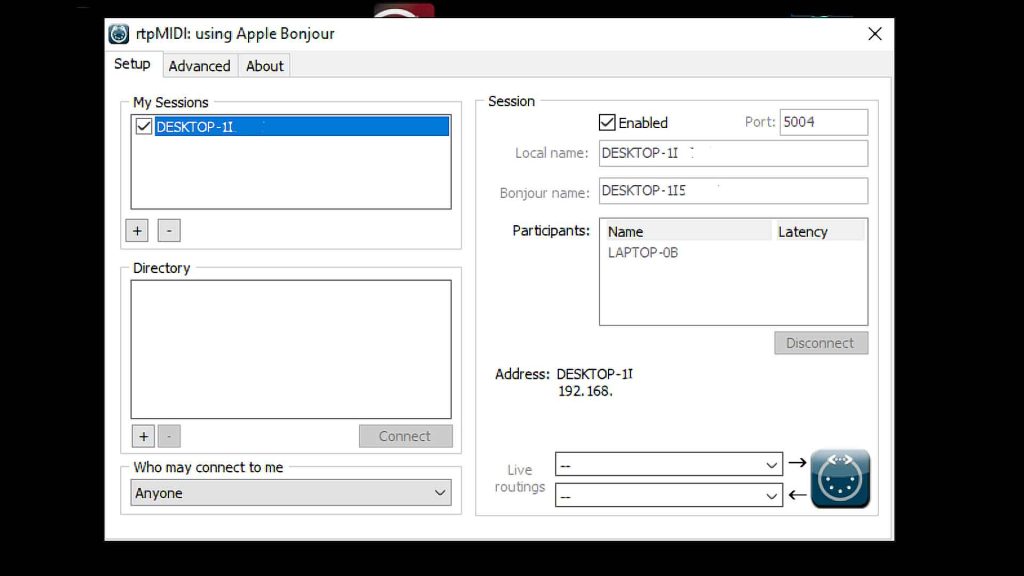Select participant LAPTOP-0B
1024x576 pixels.
(643, 253)
